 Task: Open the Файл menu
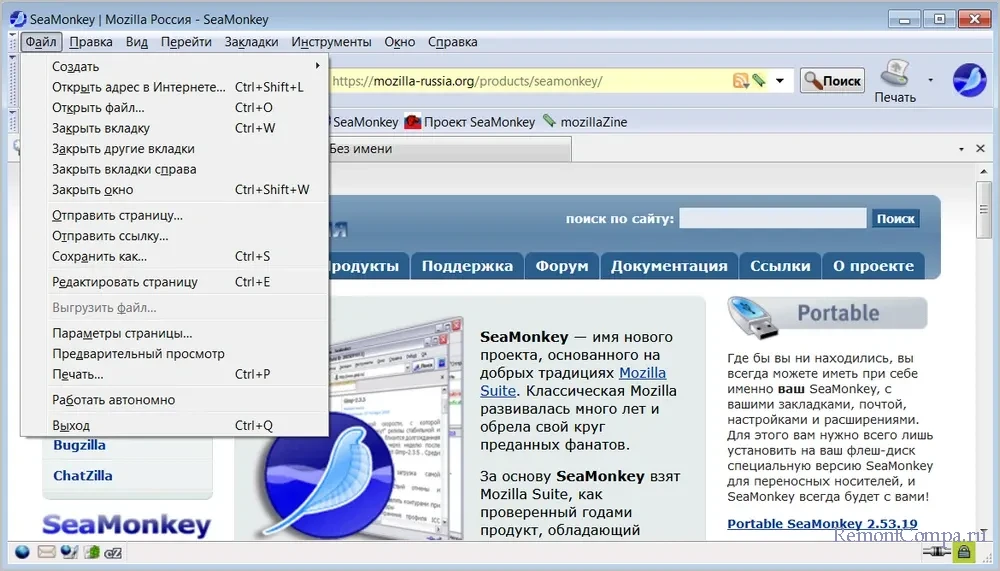coord(41,42)
